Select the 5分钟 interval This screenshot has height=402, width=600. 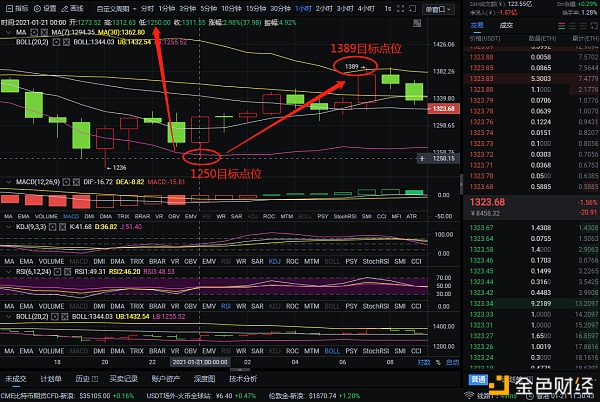pos(209,8)
